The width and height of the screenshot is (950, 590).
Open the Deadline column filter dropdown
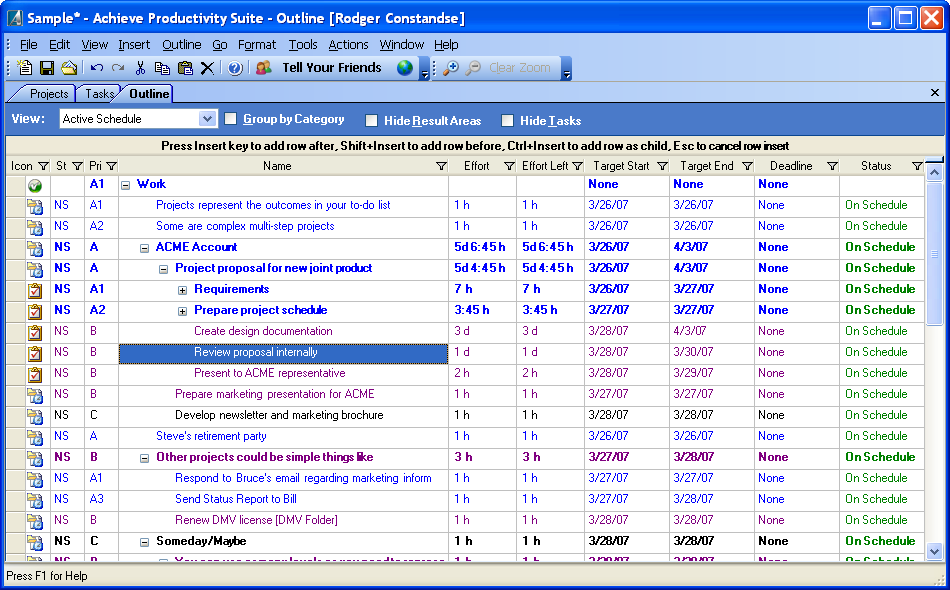click(x=832, y=166)
